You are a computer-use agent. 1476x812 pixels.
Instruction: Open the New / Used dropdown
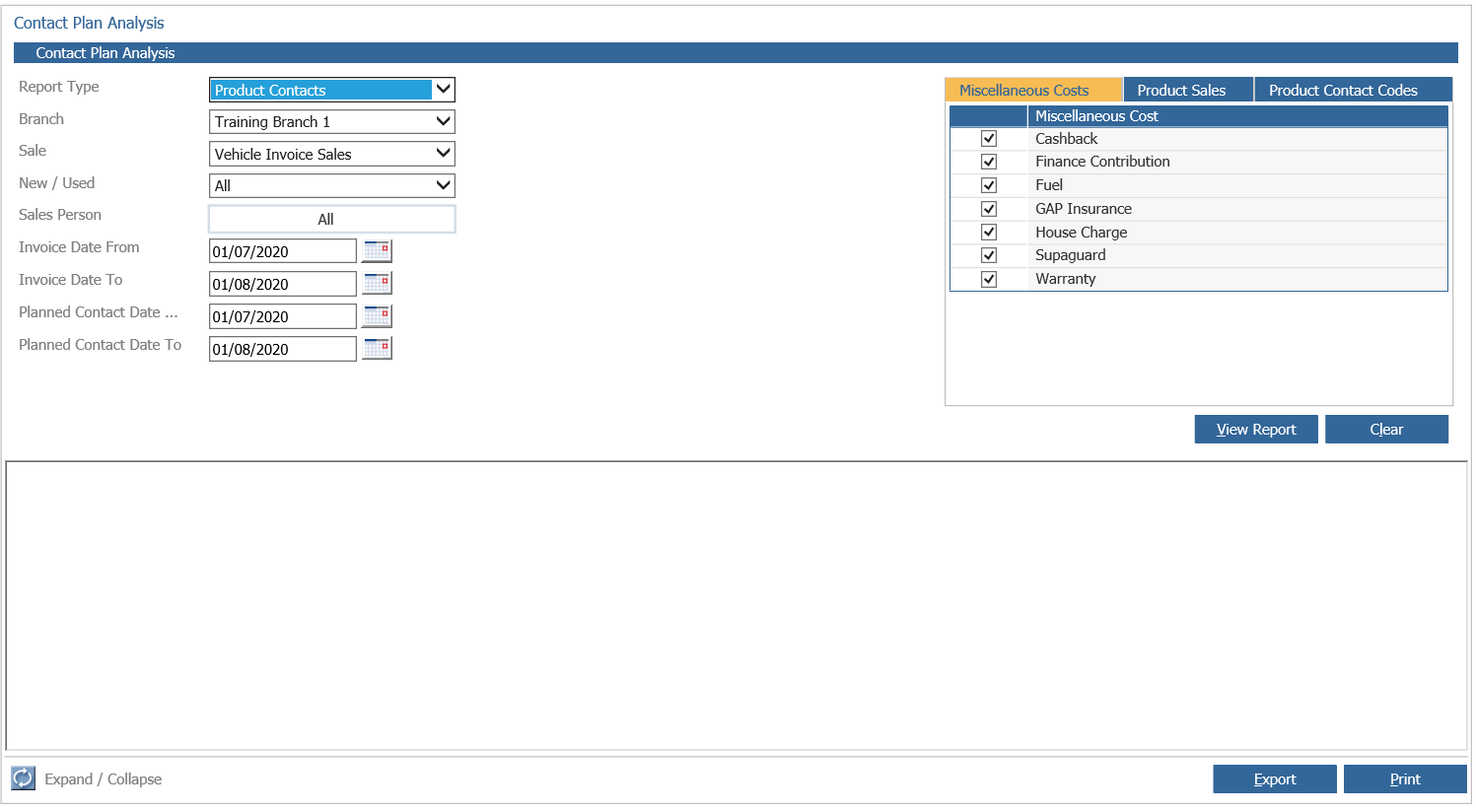pos(332,185)
